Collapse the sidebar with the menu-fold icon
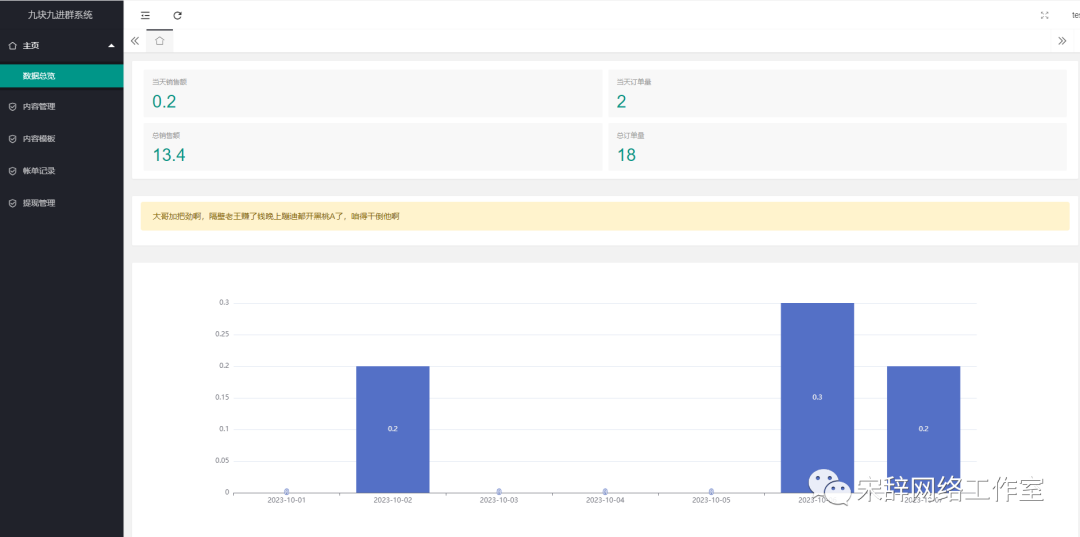The width and height of the screenshot is (1080, 537). pos(146,15)
